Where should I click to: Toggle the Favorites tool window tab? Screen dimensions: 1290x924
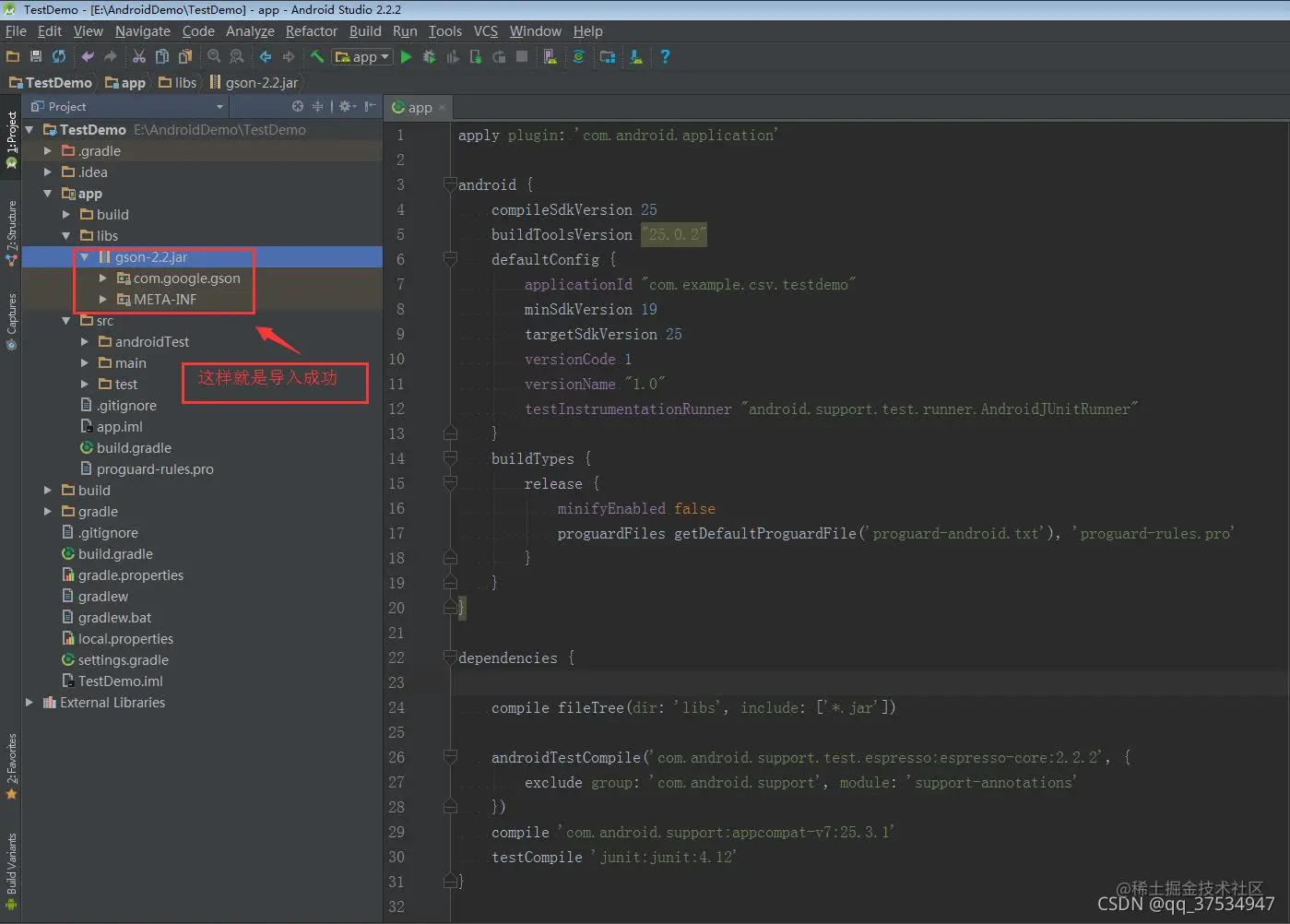[11, 766]
